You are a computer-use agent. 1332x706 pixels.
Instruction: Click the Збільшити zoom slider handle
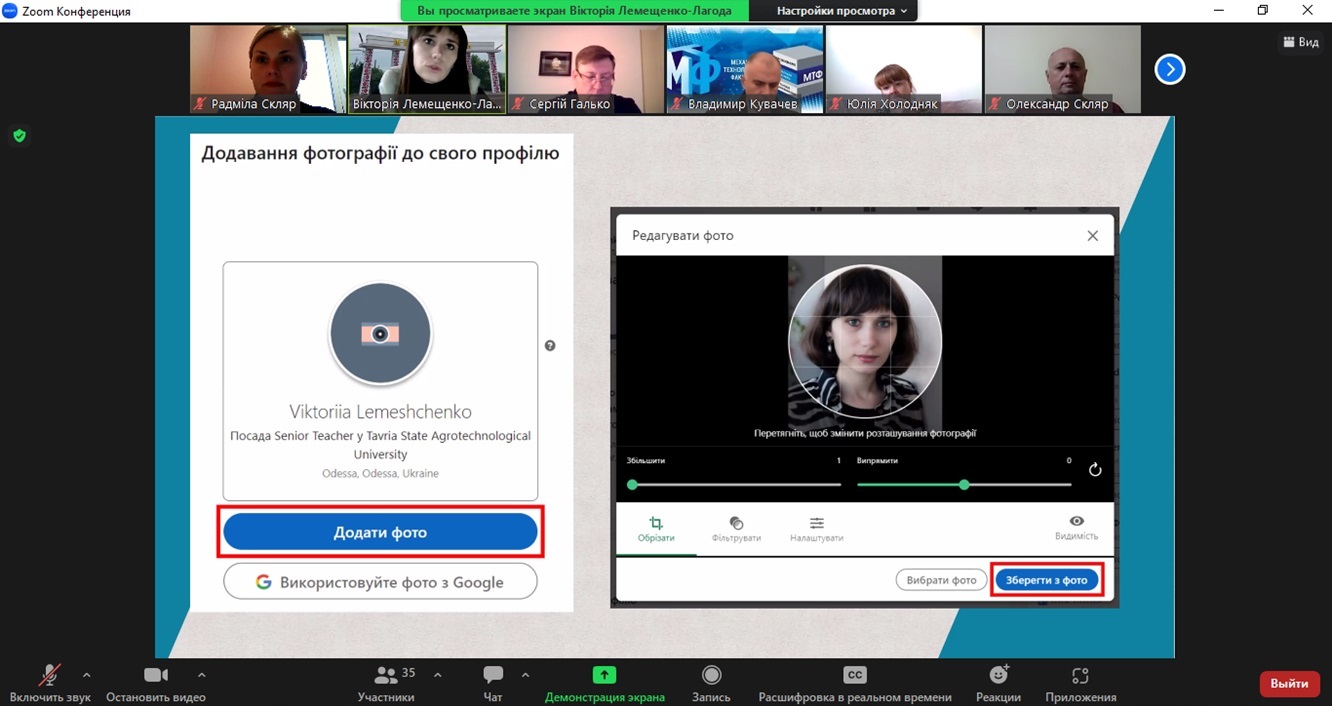632,485
